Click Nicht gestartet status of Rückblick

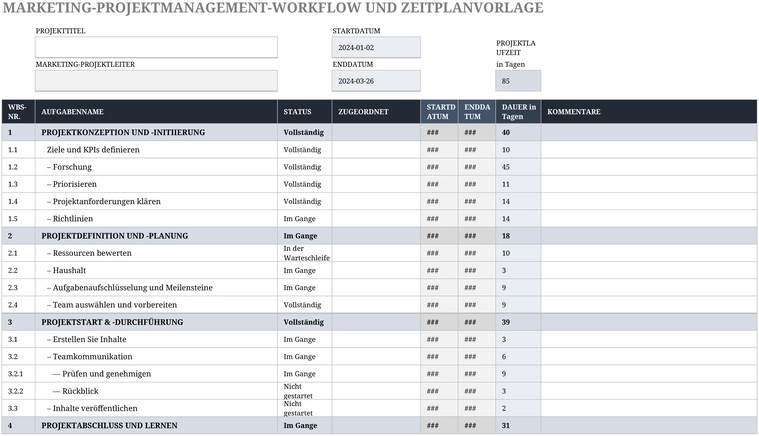(x=304, y=391)
